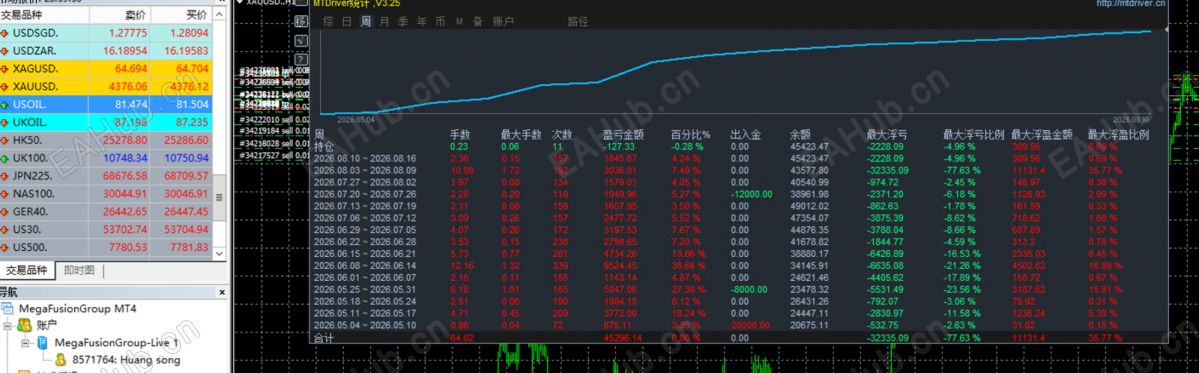
Task: Click the XAUUSD. ask price 4376.12
Action: [189, 86]
